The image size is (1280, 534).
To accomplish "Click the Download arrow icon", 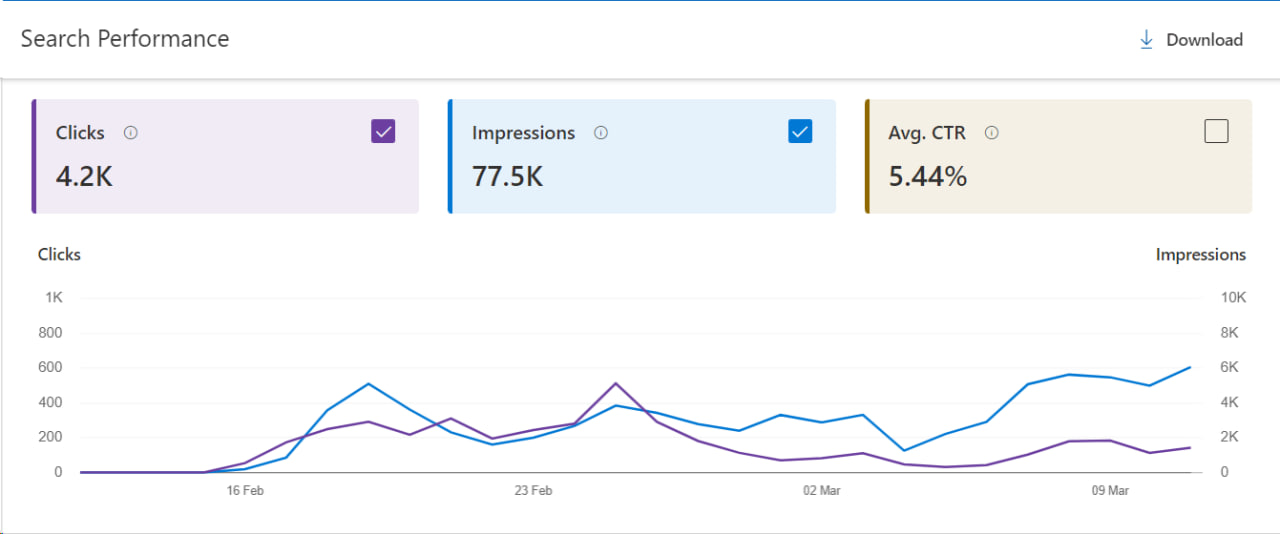I will coord(1146,40).
